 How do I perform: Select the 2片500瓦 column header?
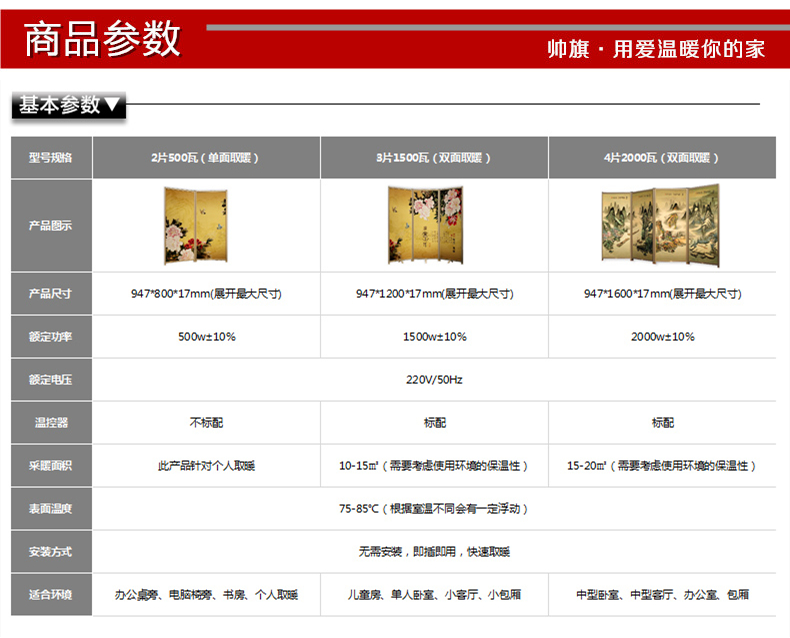click(205, 158)
